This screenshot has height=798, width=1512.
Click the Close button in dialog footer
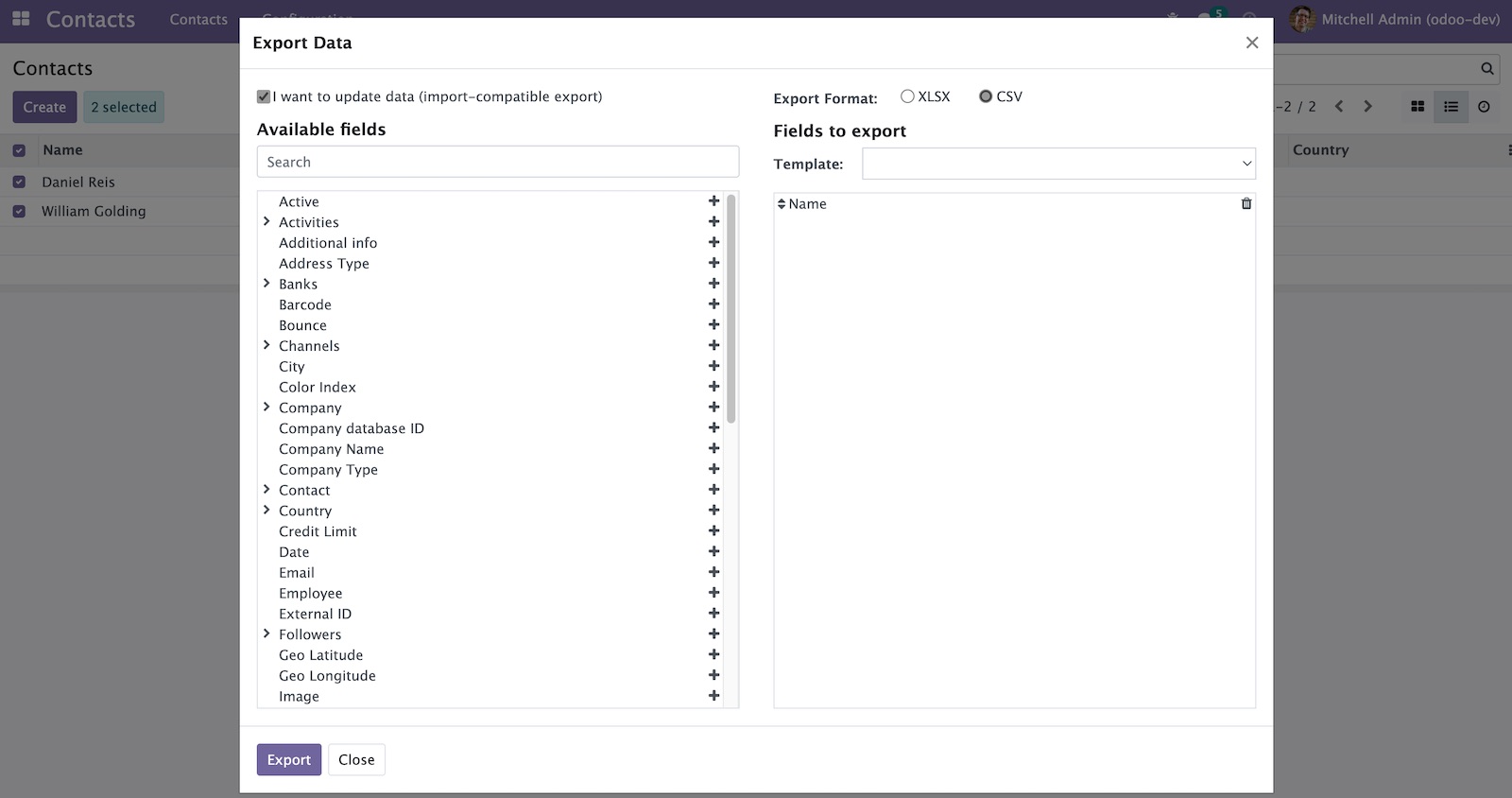pos(356,759)
